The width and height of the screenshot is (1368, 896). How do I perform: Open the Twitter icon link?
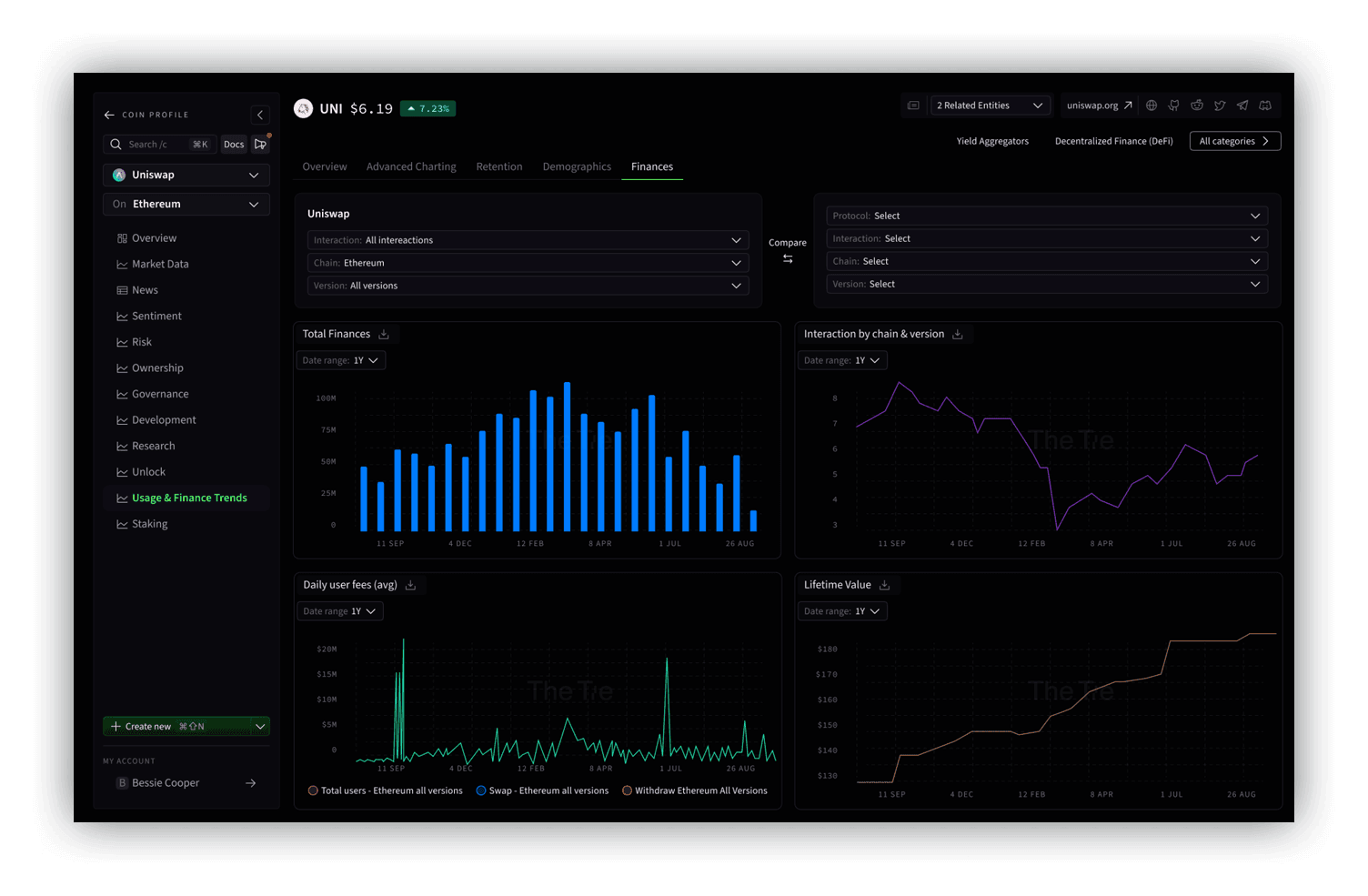tap(1220, 106)
